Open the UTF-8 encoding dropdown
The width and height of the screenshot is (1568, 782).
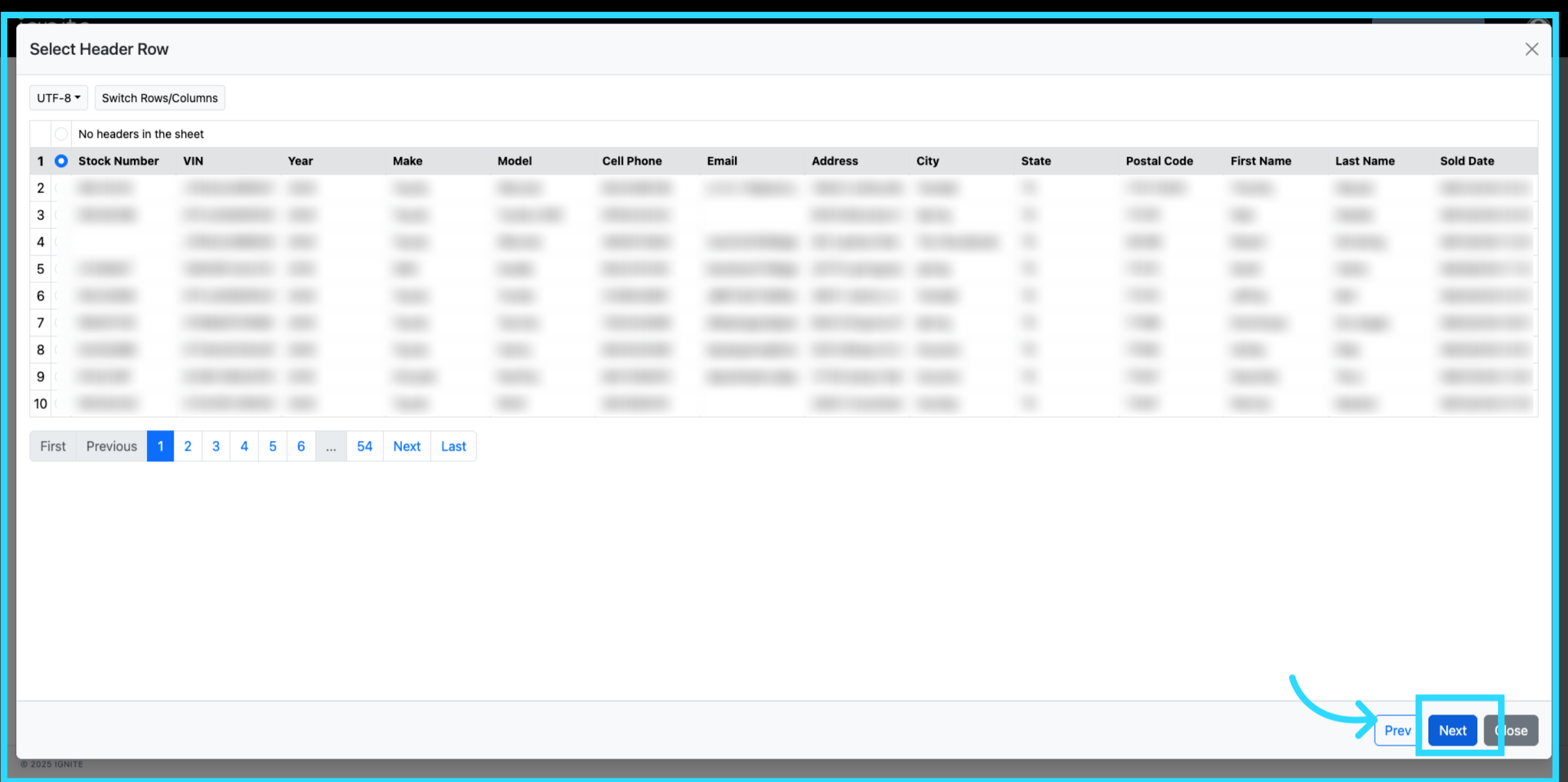pos(58,98)
